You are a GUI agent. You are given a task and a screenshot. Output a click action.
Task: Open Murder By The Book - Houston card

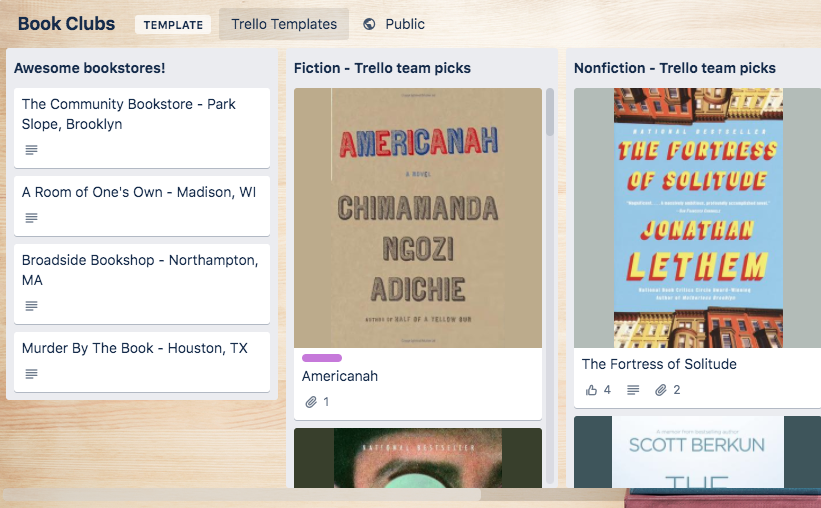click(142, 362)
